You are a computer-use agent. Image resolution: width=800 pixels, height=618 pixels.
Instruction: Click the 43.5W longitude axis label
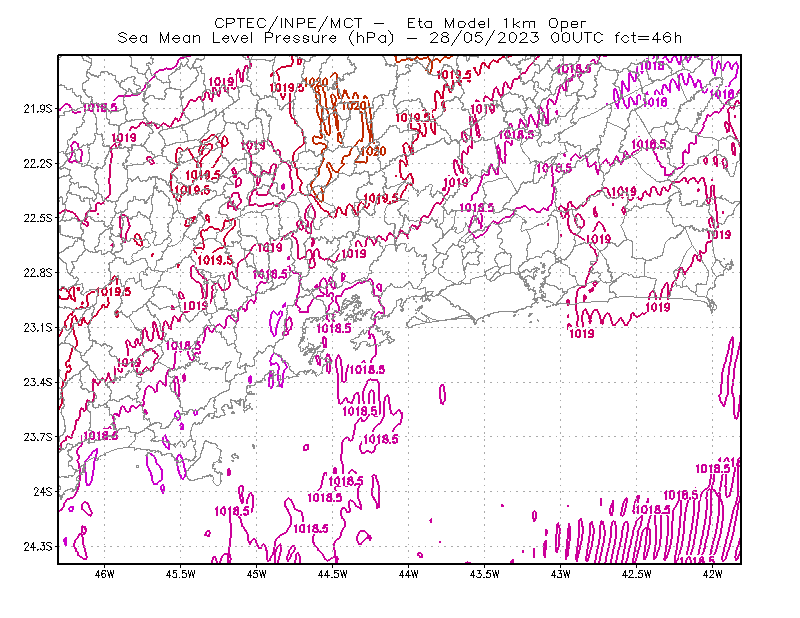coord(485,574)
